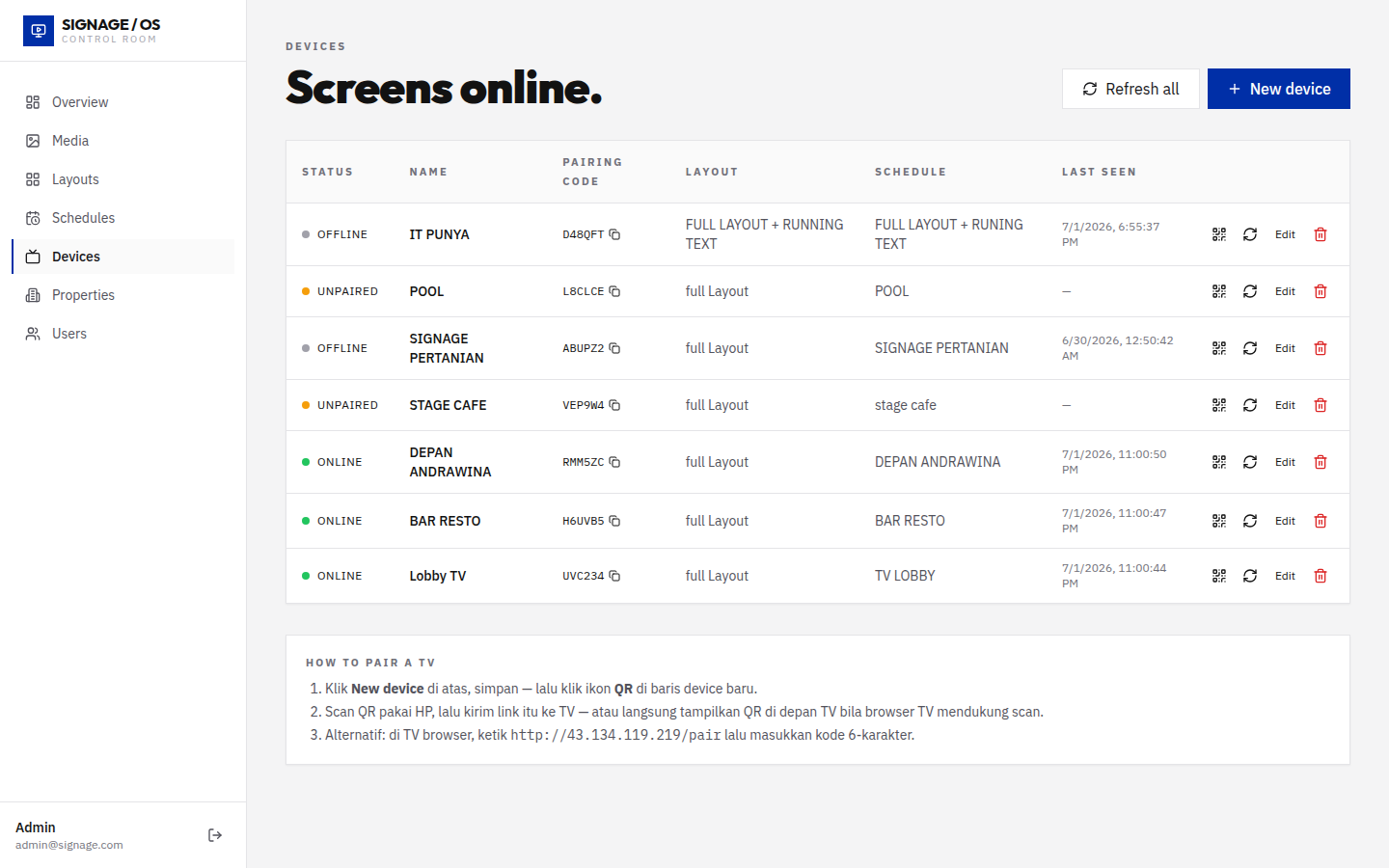Open the Properties page
This screenshot has height=868, width=1389.
[123, 295]
